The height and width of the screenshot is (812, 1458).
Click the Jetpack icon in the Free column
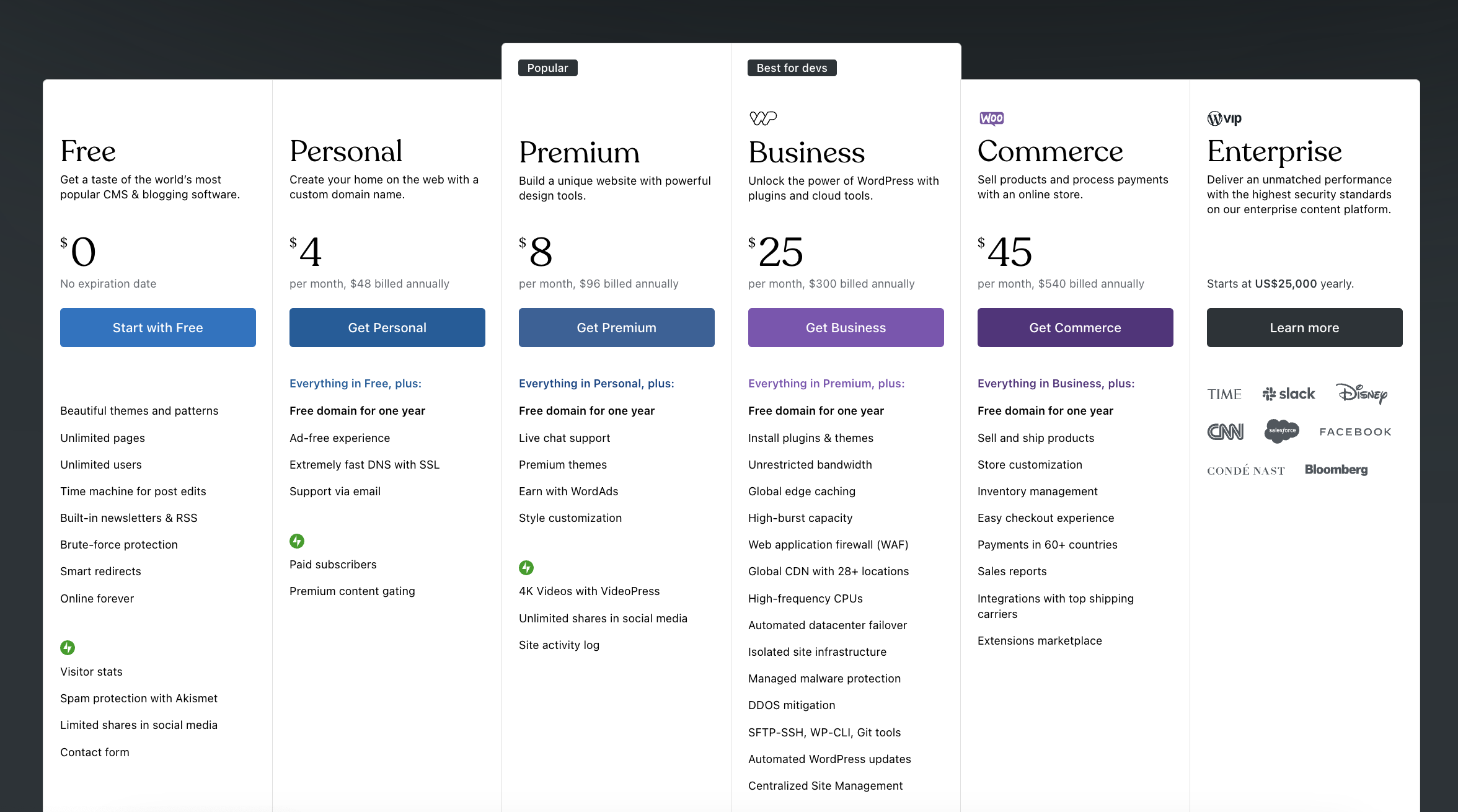(68, 648)
